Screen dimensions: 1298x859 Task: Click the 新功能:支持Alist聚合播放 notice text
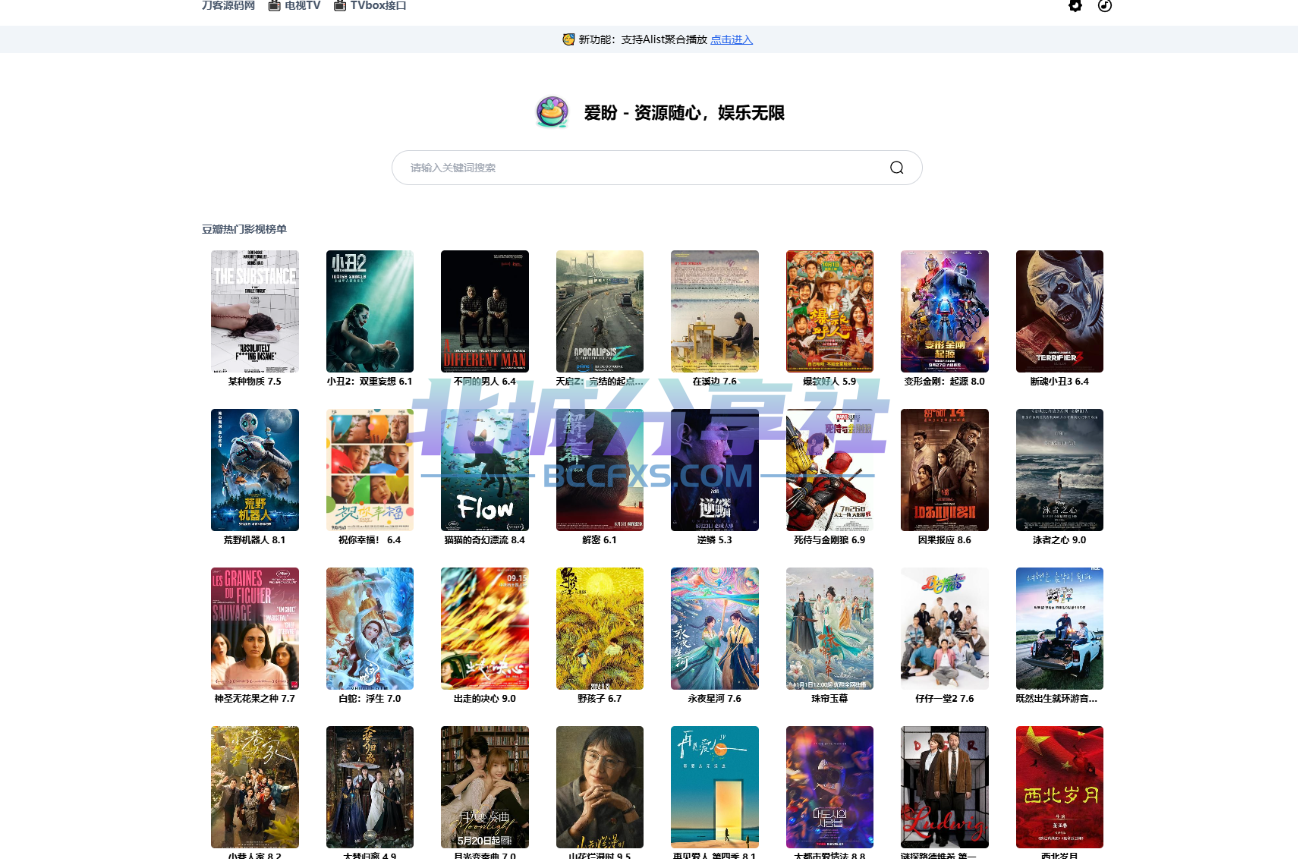click(x=643, y=40)
